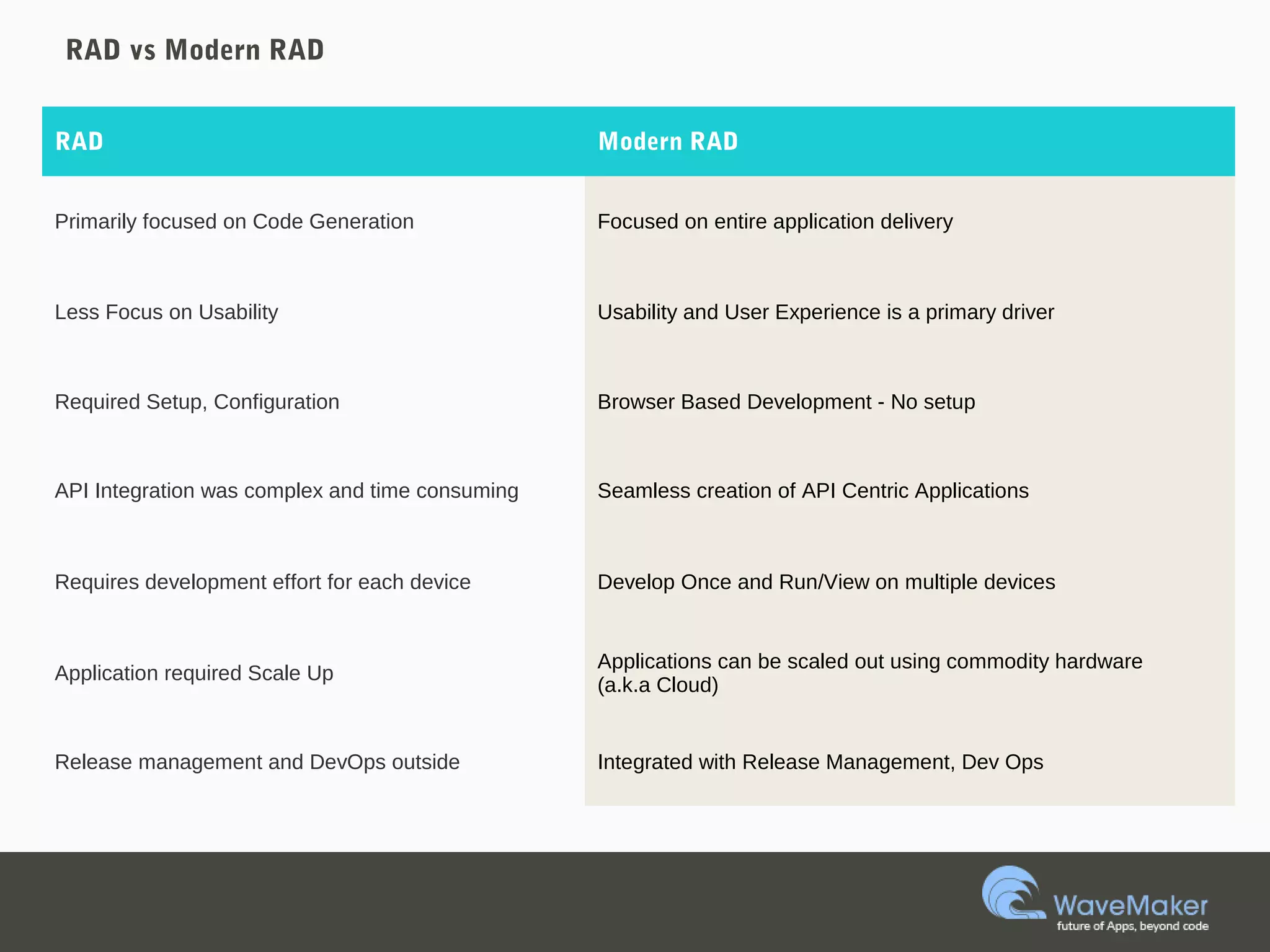The width and height of the screenshot is (1270, 952).
Task: Click 'Application required Scale Up' cell
Action: click(x=194, y=672)
